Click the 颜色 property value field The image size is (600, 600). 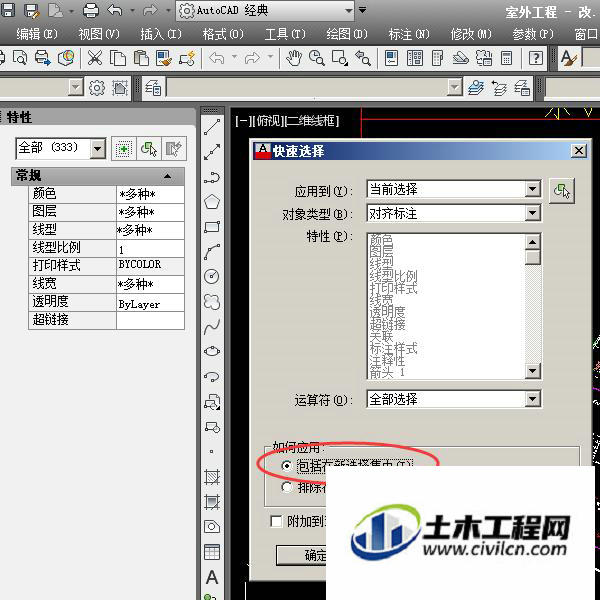150,194
